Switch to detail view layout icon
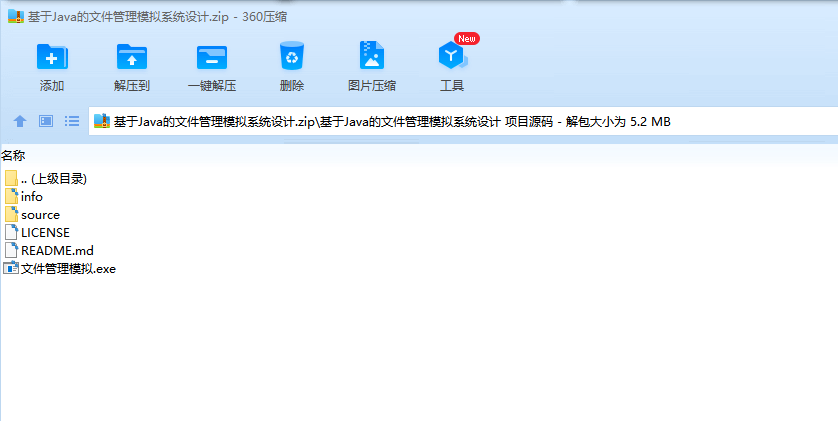The height and width of the screenshot is (421, 838). [x=46, y=121]
